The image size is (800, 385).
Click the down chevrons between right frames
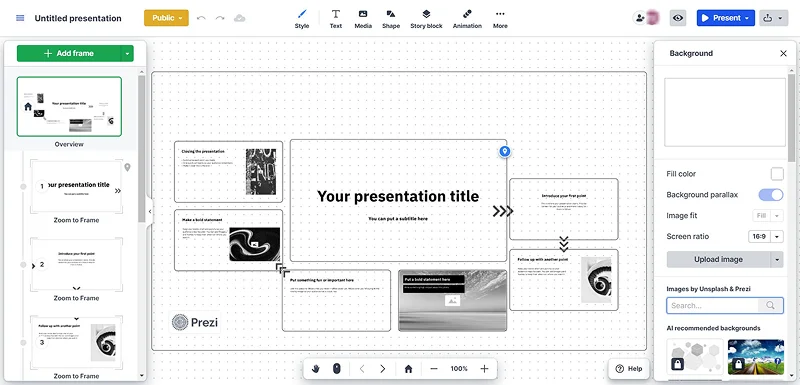tap(564, 244)
